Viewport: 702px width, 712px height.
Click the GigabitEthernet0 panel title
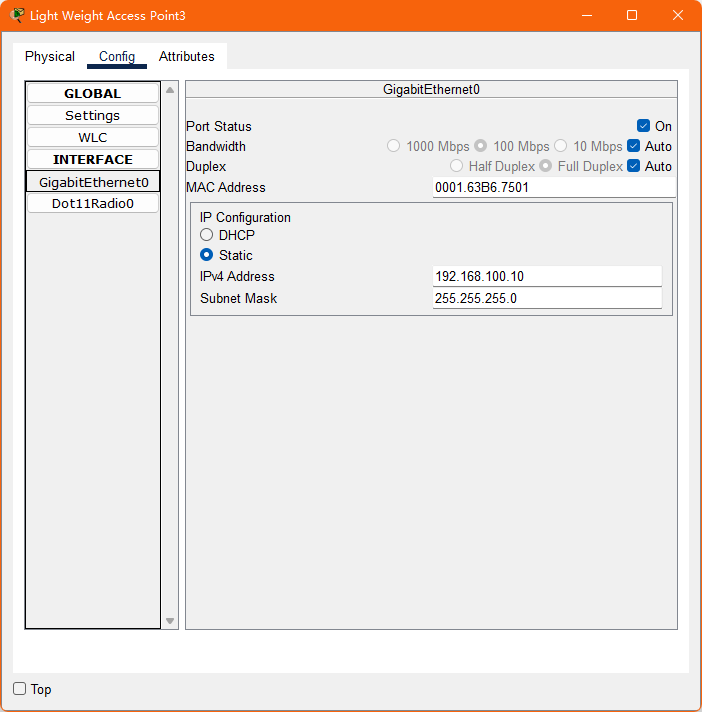431,89
